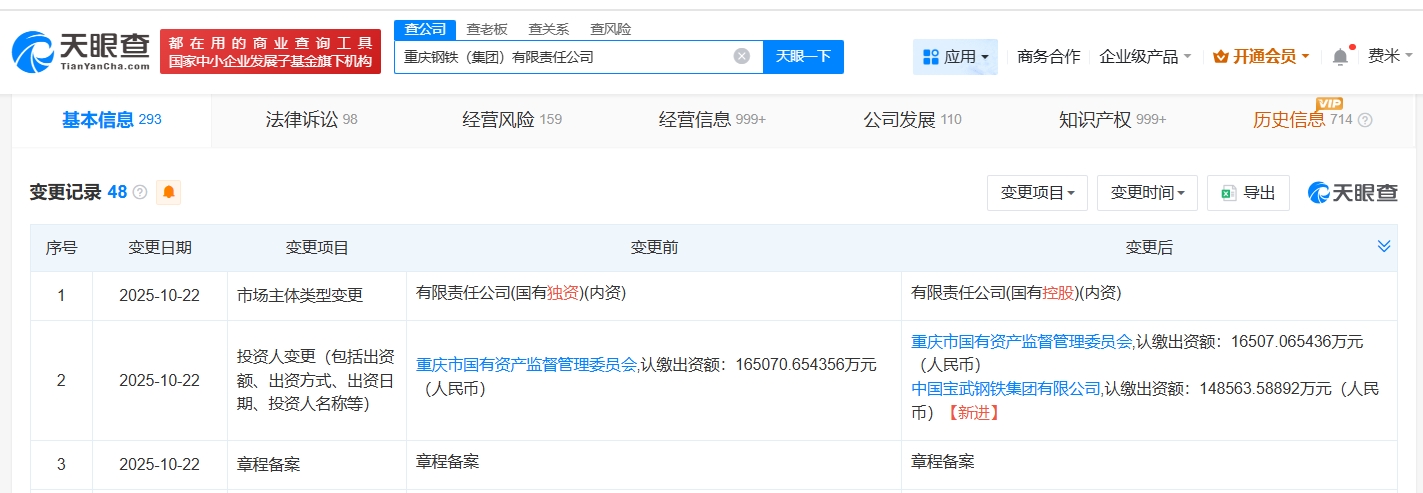Open 中国宝武钢铁集团有限公司 link

tap(1005, 388)
